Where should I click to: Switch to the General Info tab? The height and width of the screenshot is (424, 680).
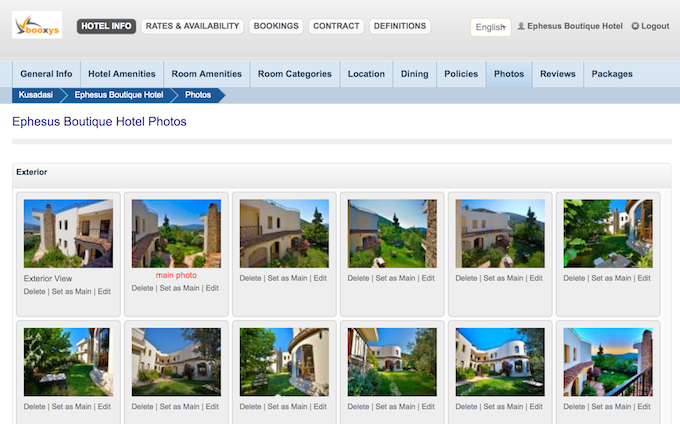point(46,74)
